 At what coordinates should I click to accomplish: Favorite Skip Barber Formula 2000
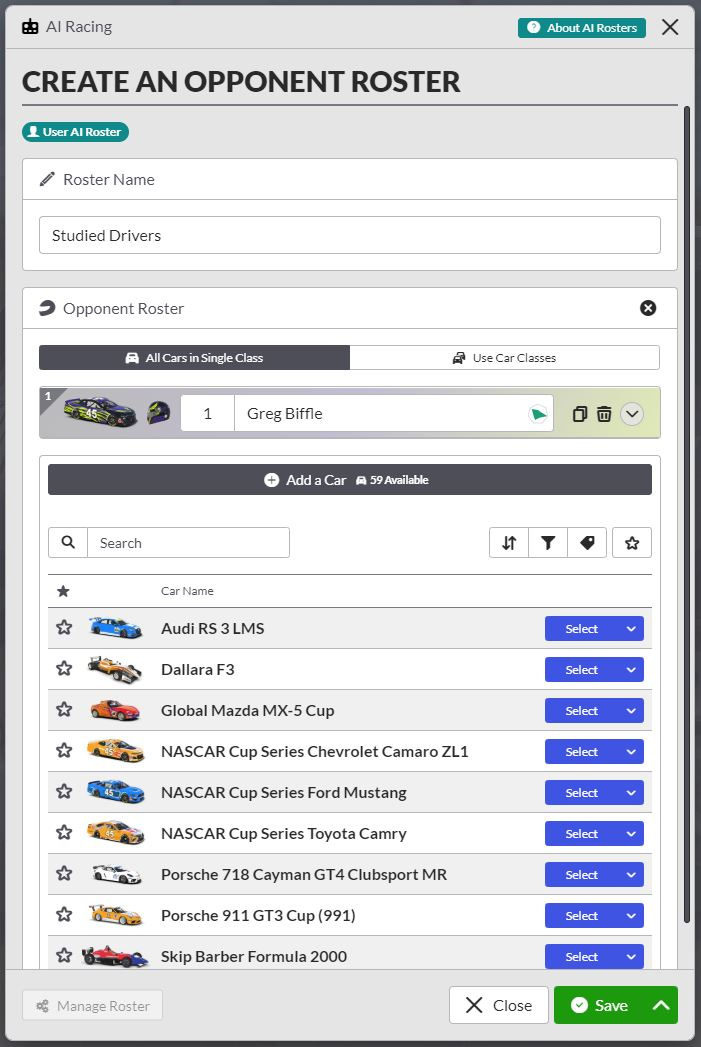[64, 956]
